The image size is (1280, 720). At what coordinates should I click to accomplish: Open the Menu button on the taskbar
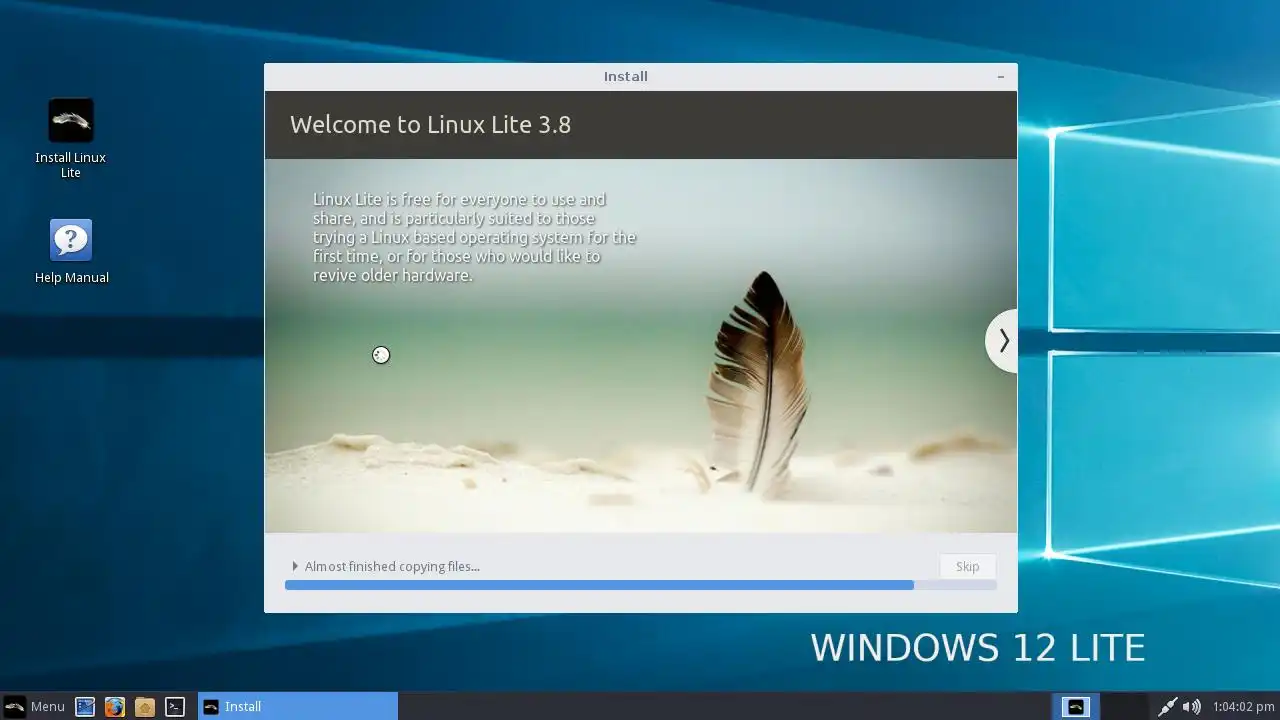tap(34, 706)
